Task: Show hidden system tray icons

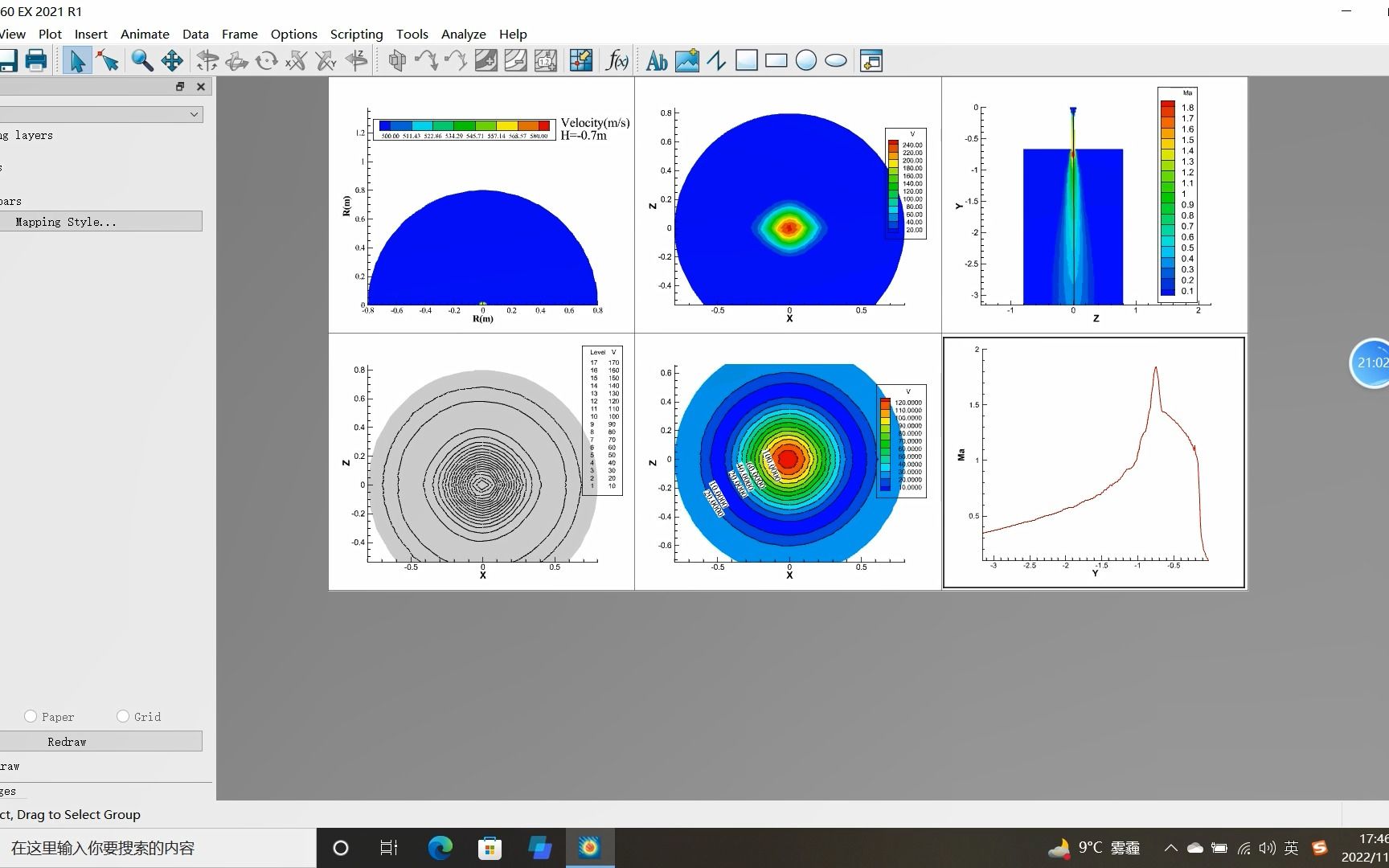Action: pos(1170,848)
